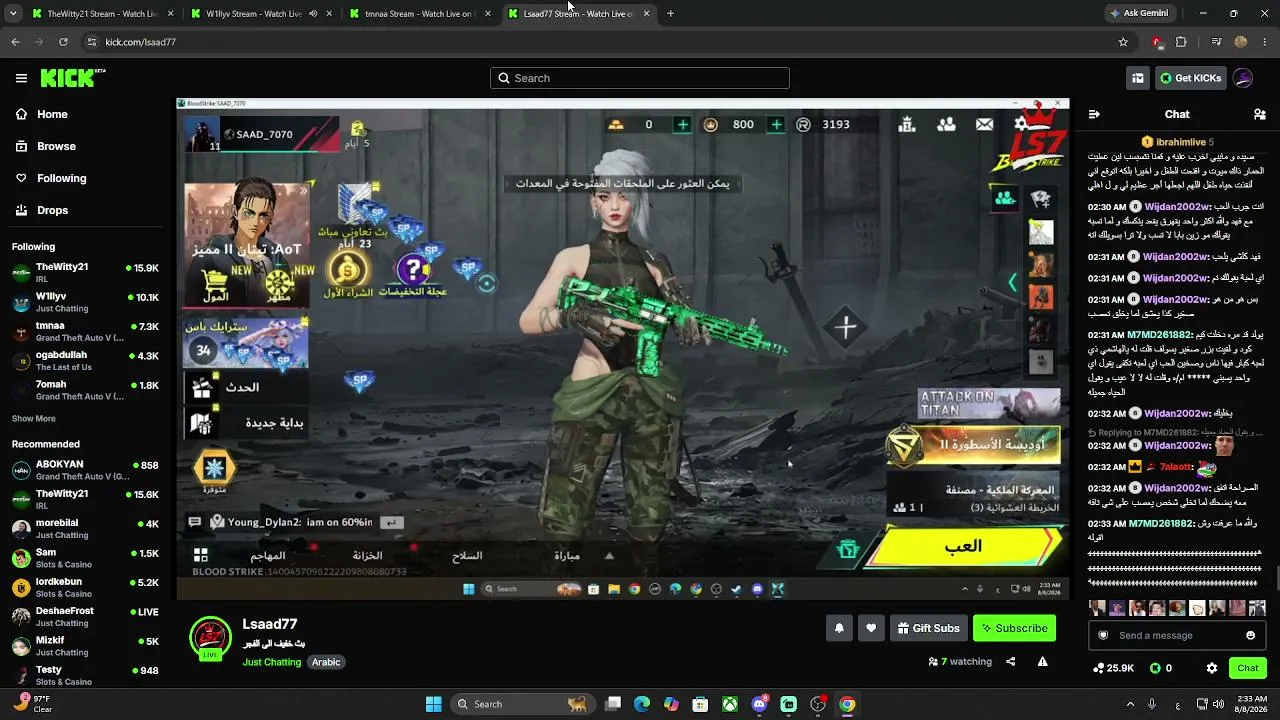Image resolution: width=1280 pixels, height=720 pixels.
Task: Click the Arabic language tag
Action: [x=326, y=662]
